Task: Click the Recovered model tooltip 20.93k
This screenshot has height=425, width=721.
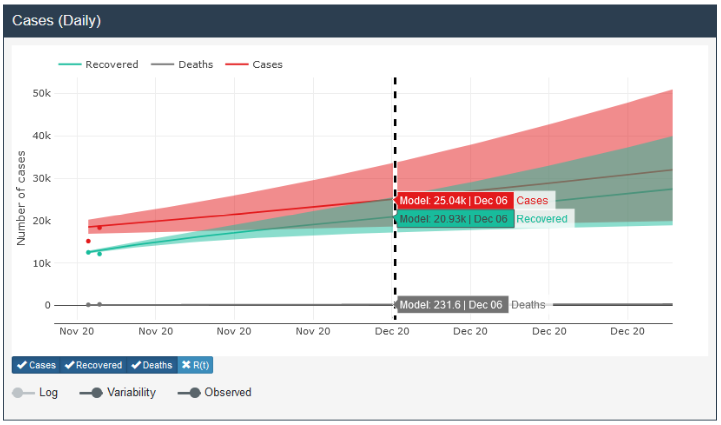Action: click(453, 219)
